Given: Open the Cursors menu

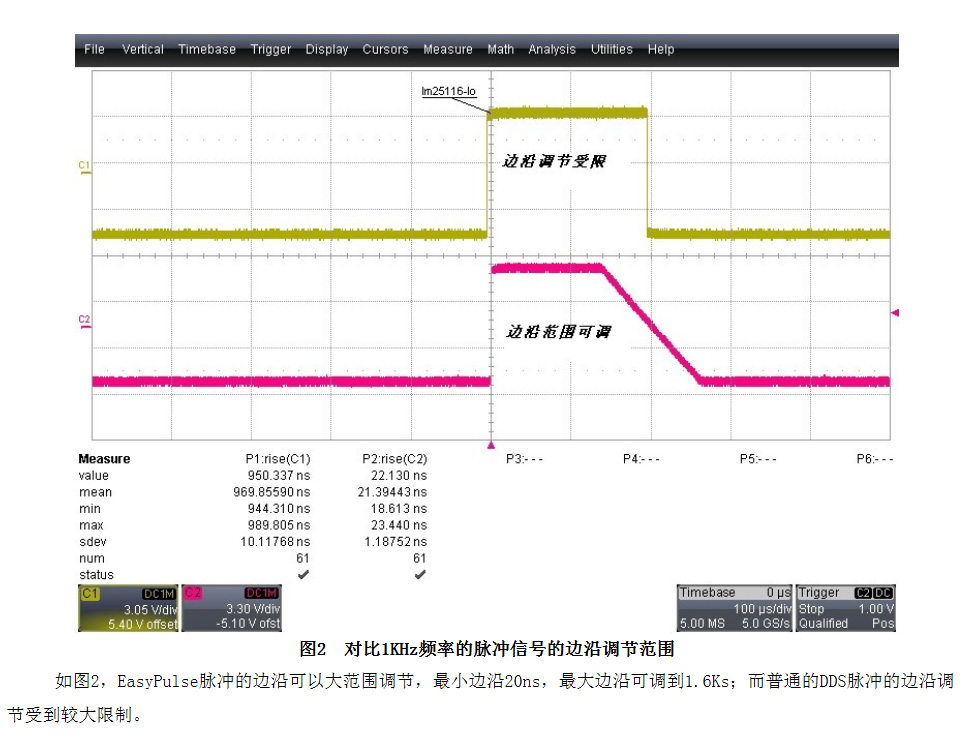Looking at the screenshot, I should [x=385, y=49].
